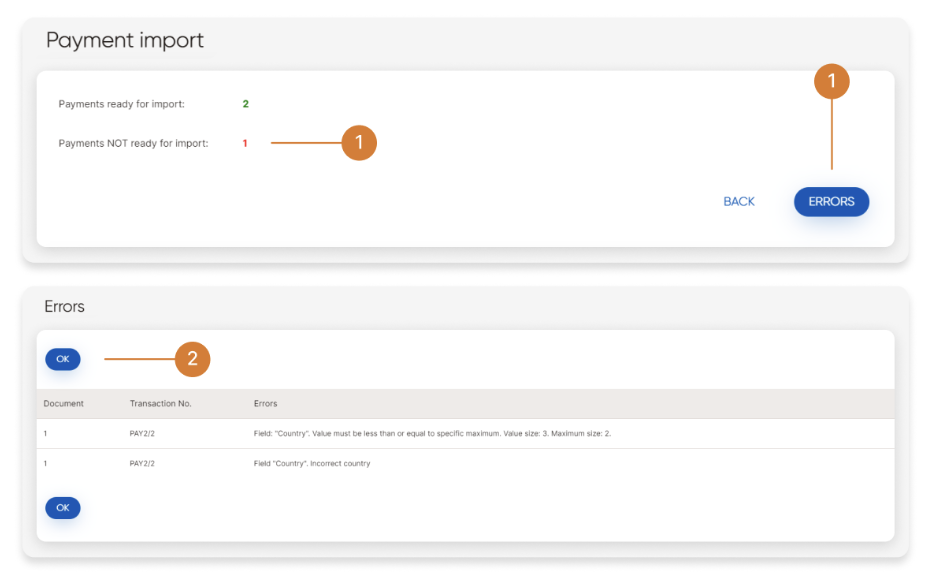
Task: Select PAY2/2 in the Incorrect country row
Action: click(142, 464)
